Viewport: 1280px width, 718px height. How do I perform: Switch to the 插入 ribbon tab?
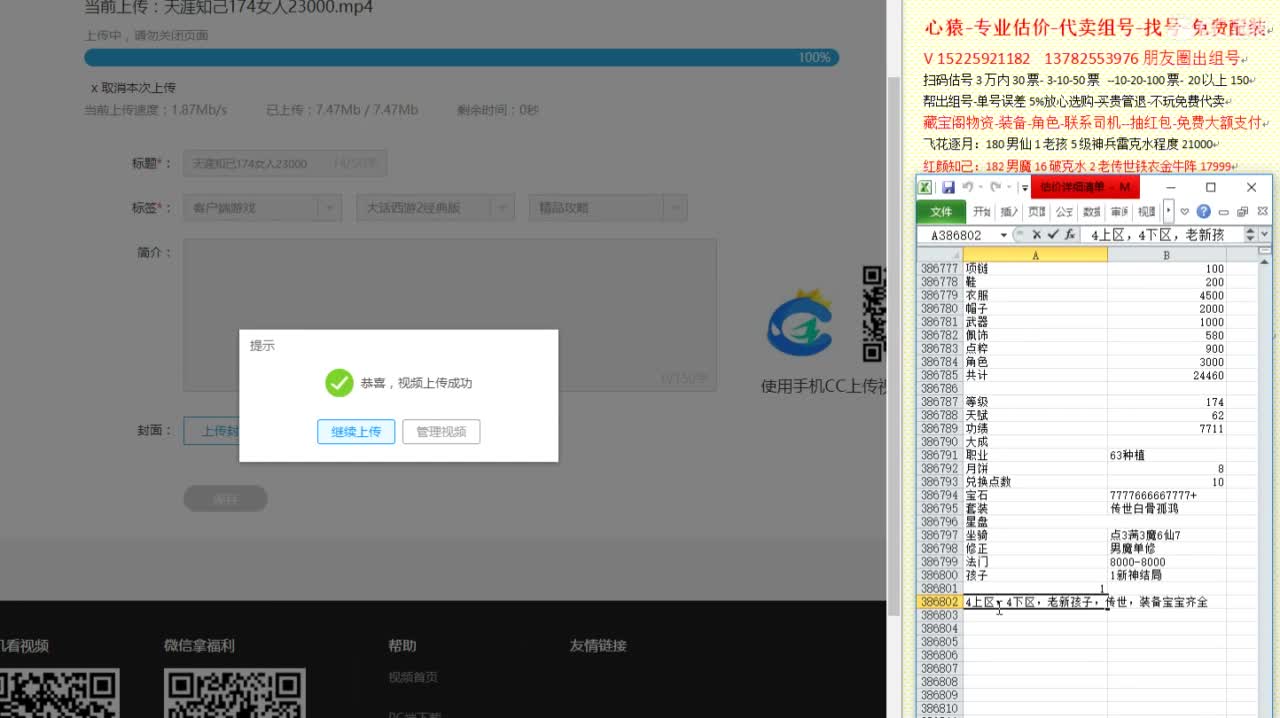(1009, 211)
